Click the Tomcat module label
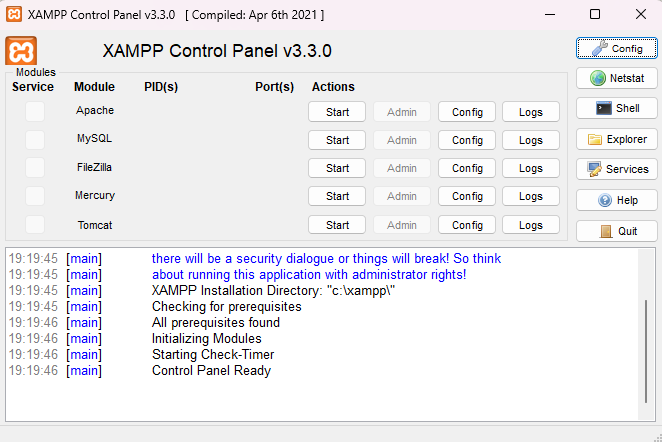The width and height of the screenshot is (662, 442). click(x=95, y=225)
